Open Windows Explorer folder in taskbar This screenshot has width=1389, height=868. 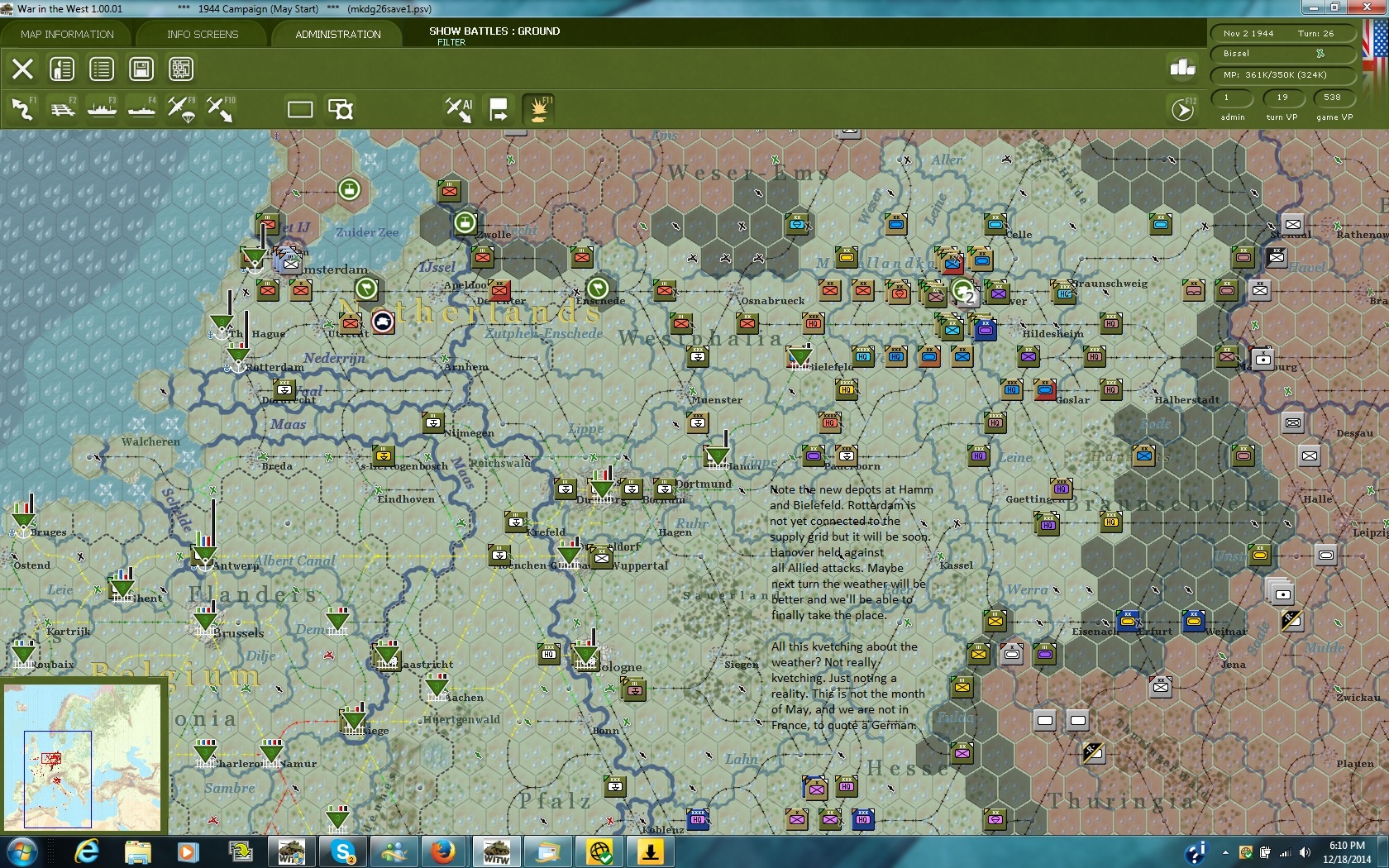[x=138, y=851]
